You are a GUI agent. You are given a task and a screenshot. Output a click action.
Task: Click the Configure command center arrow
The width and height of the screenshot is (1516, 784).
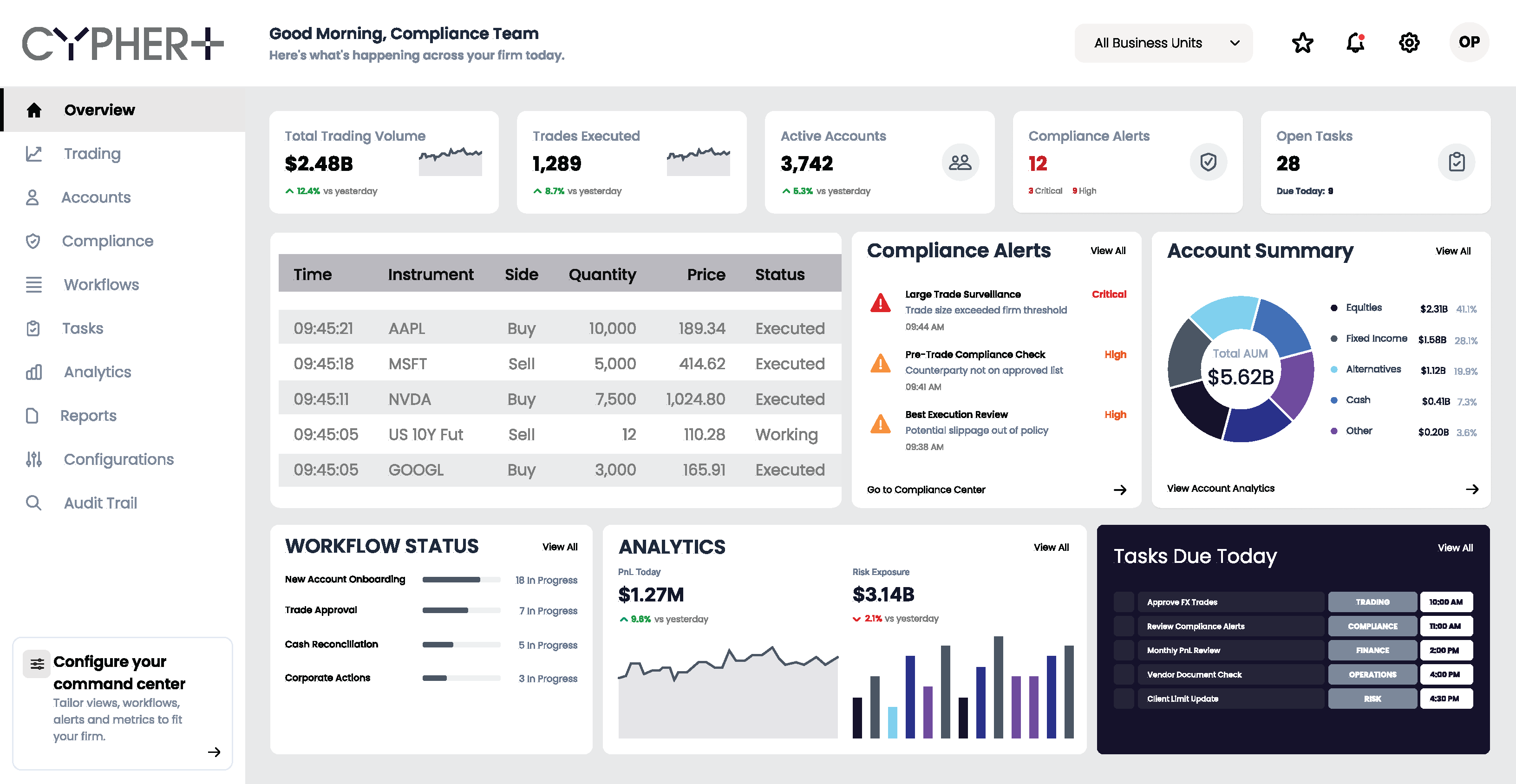214,751
